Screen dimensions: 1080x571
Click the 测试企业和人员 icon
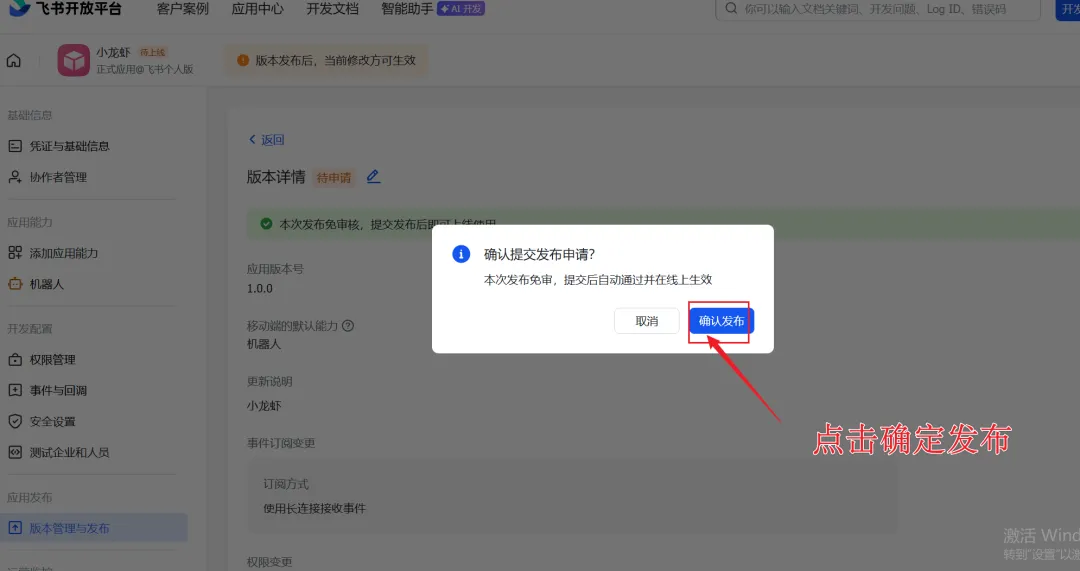[x=15, y=453]
